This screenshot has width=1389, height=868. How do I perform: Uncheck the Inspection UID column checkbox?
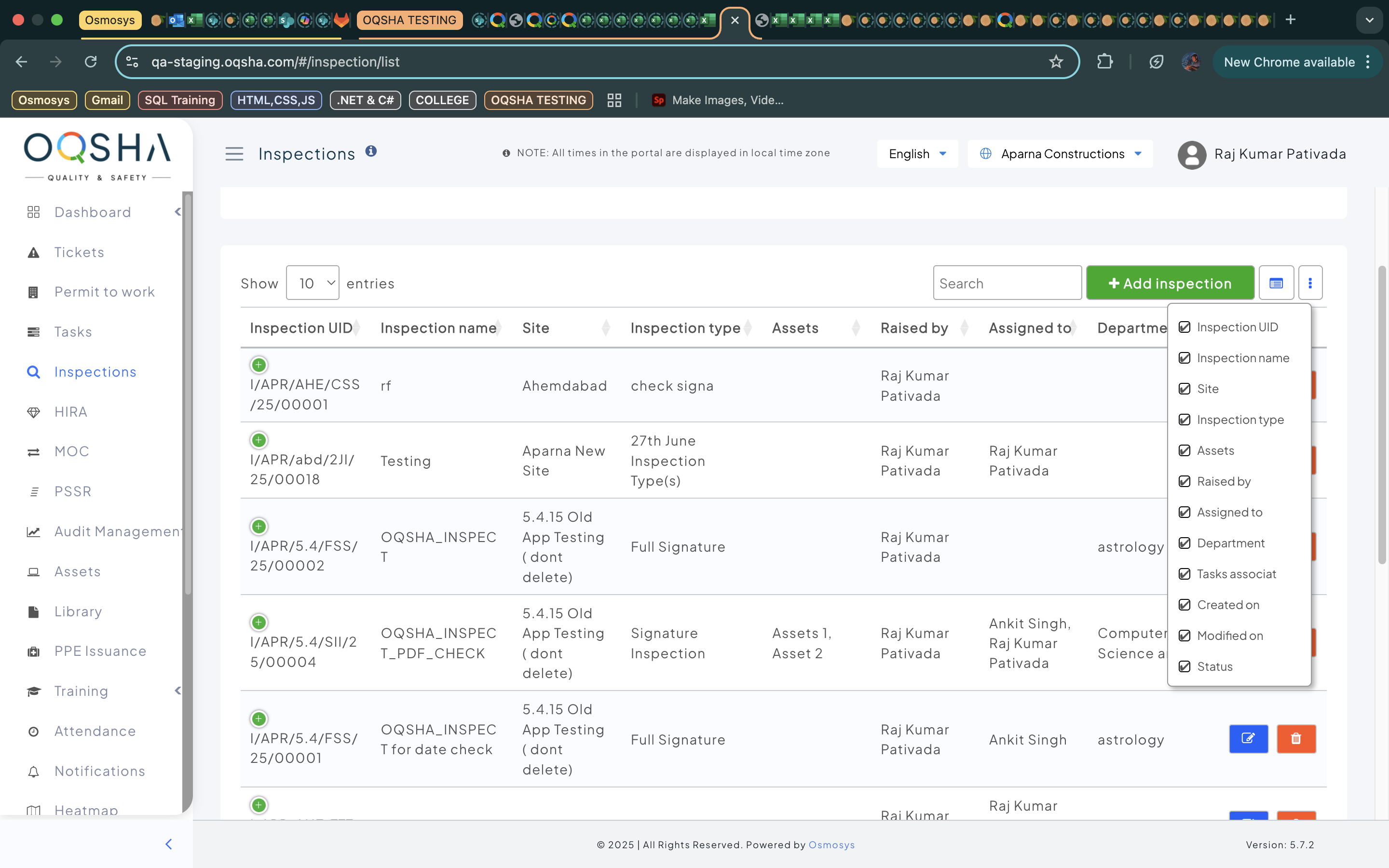coord(1184,327)
